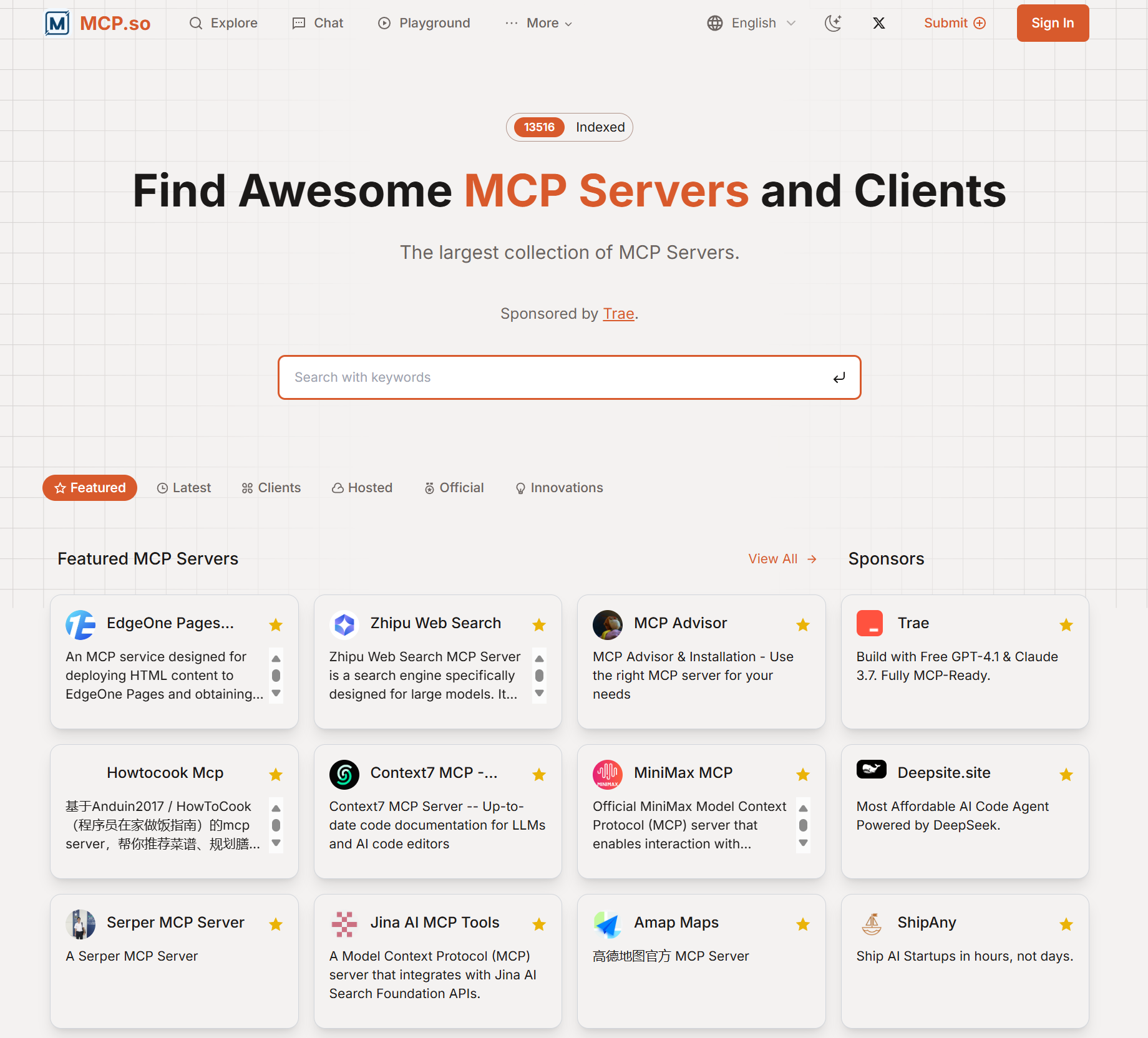Switch to the Hosted tab

click(362, 488)
